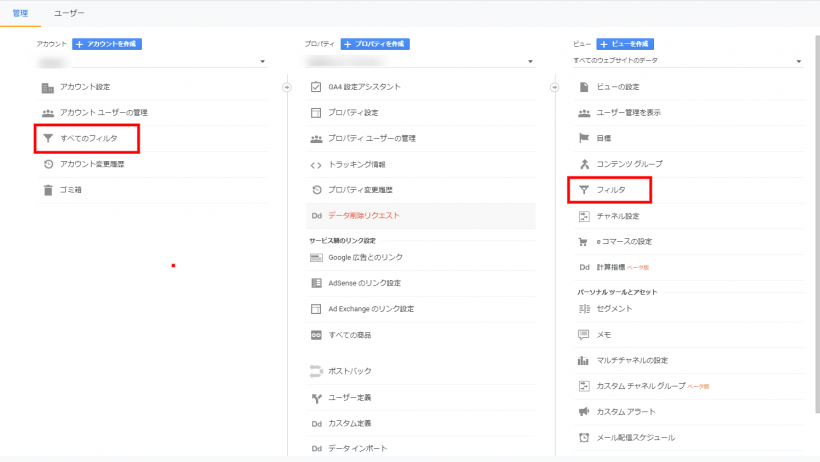Click the GA4 設定アシスタント checkbox icon
Image resolution: width=820 pixels, height=462 pixels.
(316, 87)
